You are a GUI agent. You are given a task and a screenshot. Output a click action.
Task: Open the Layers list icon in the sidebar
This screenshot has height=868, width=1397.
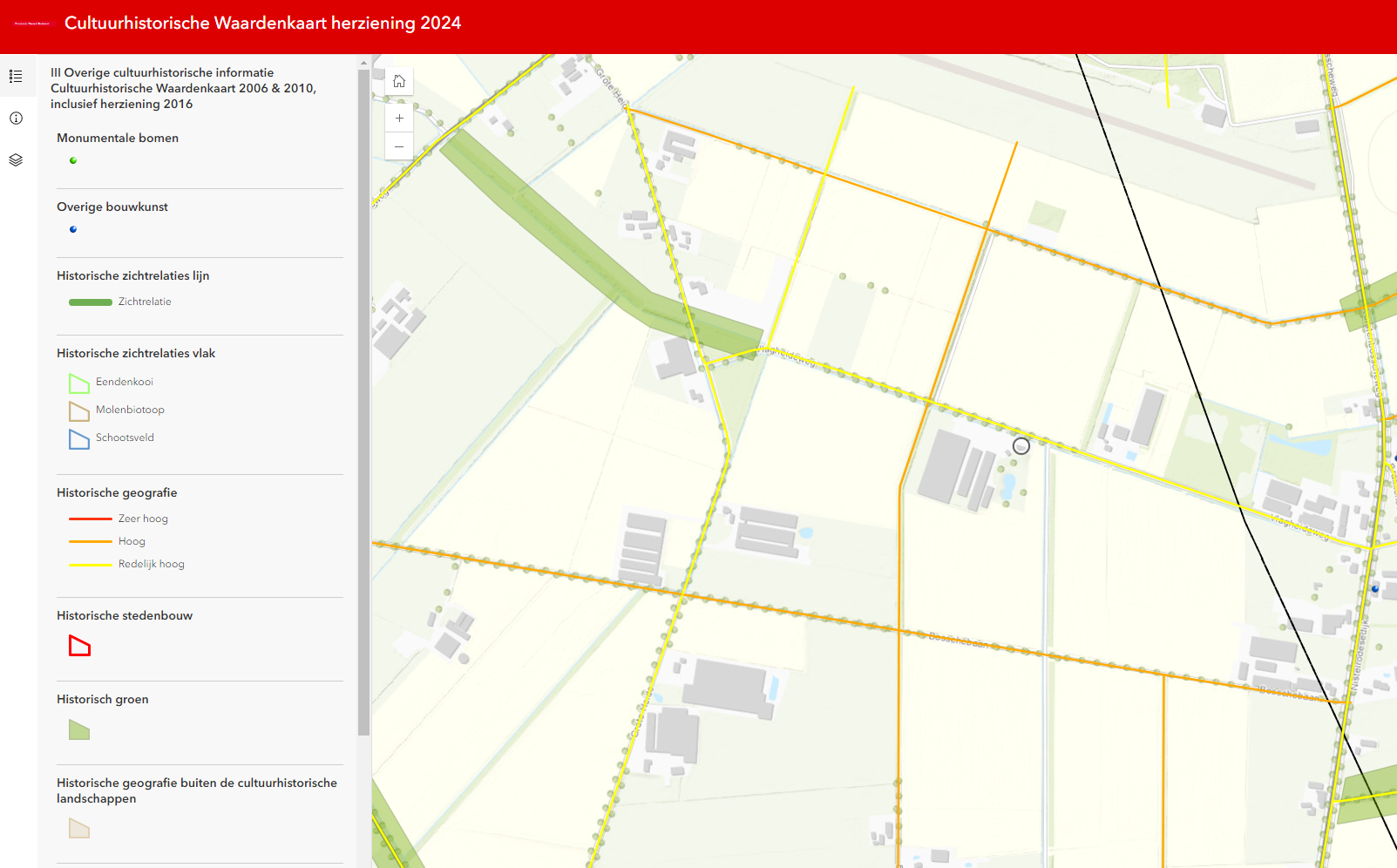click(x=16, y=160)
